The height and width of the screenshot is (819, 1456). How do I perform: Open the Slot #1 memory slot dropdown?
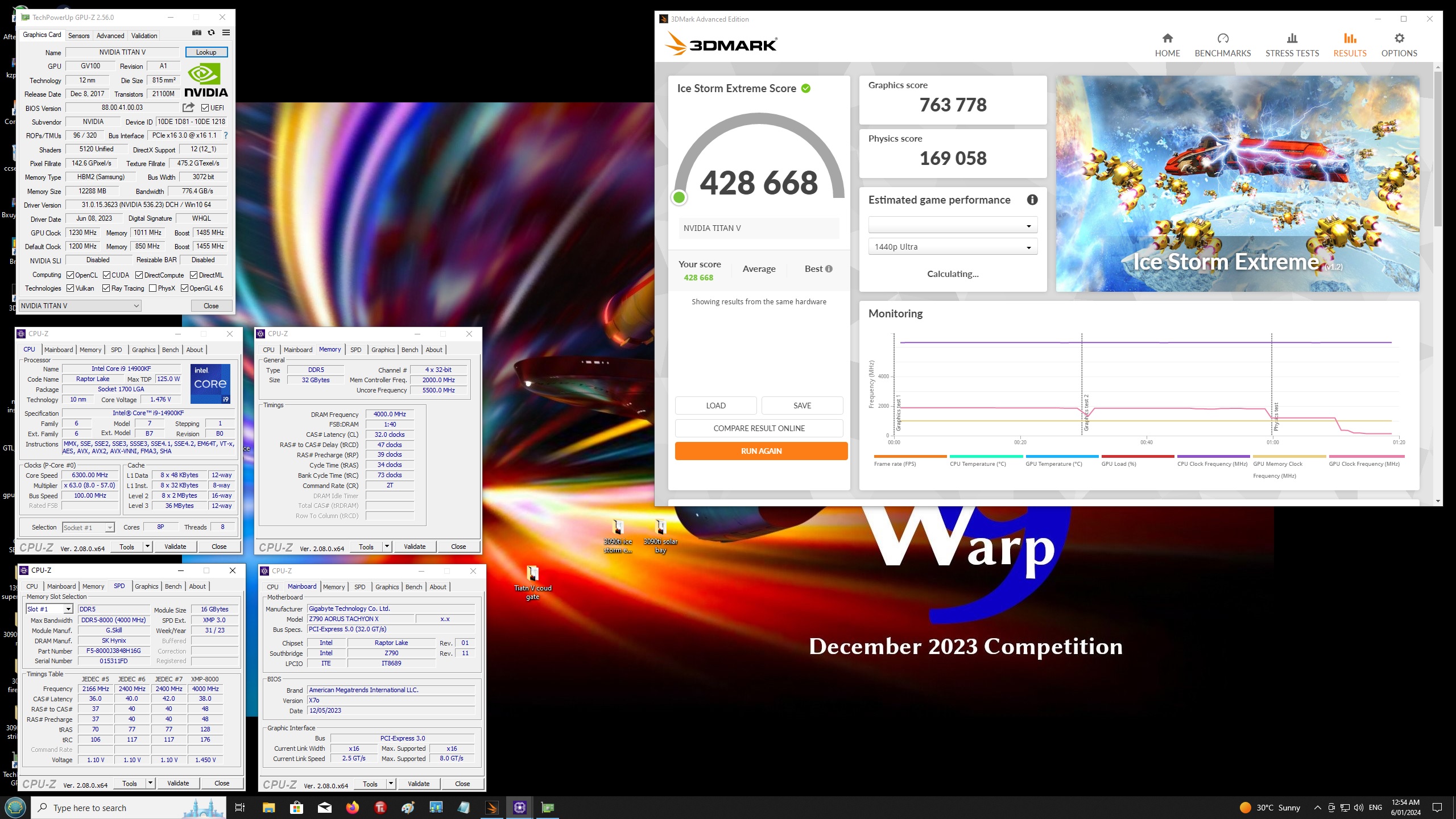coord(49,609)
